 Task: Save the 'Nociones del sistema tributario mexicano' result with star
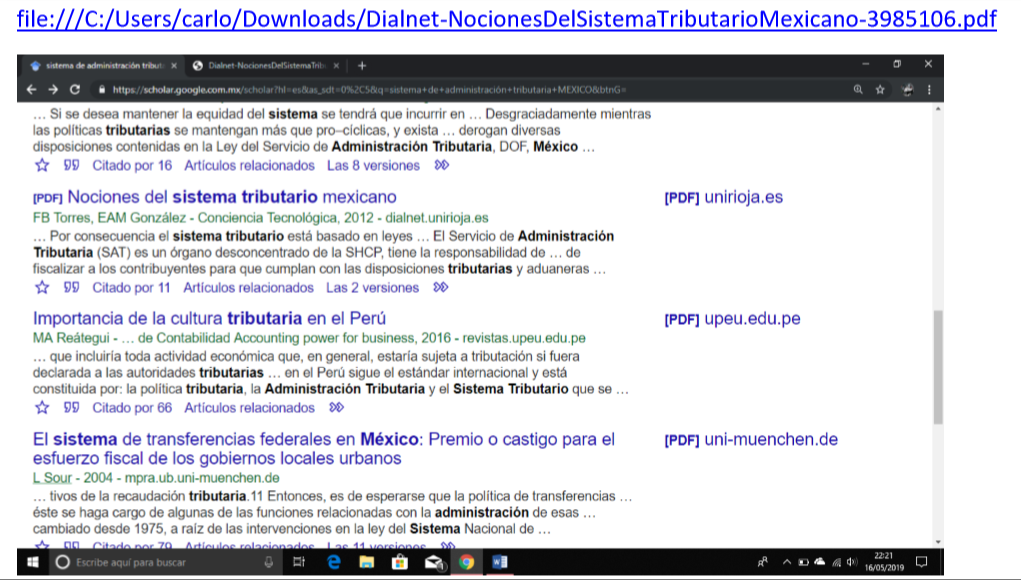tap(42, 288)
